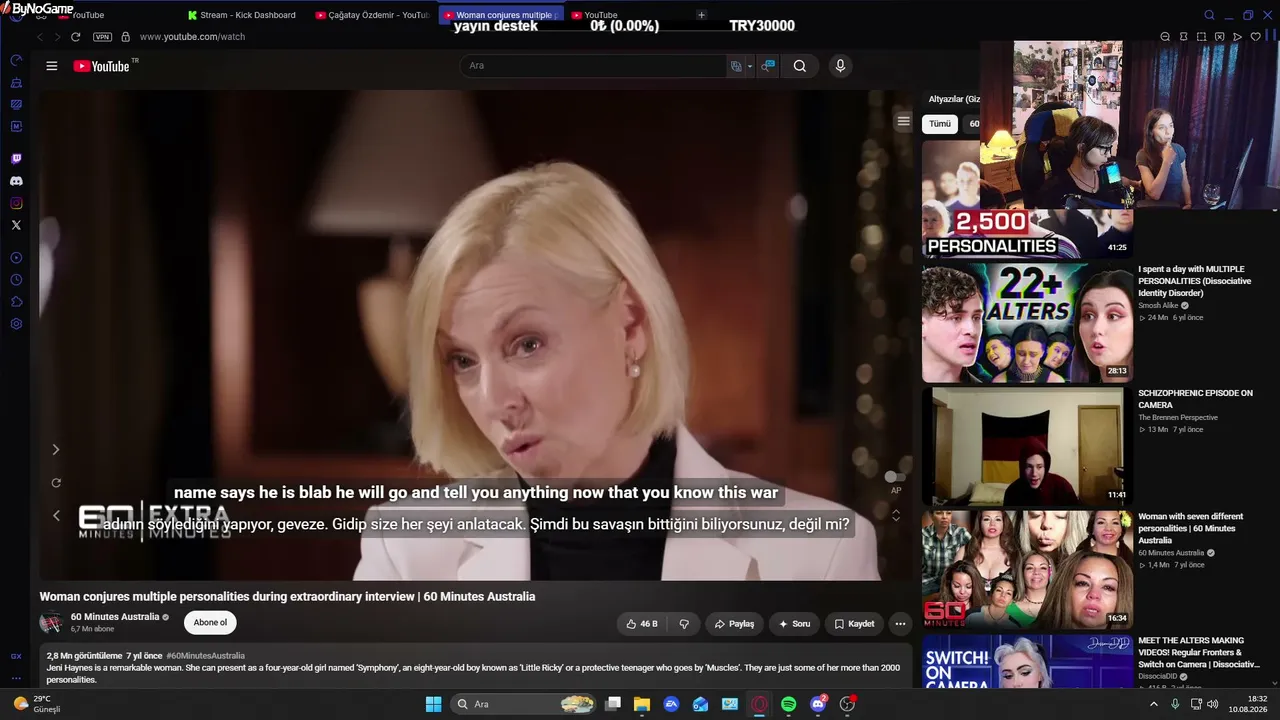This screenshot has height=720, width=1280.
Task: Open the weather widget showing 29°C
Action: coord(37,704)
